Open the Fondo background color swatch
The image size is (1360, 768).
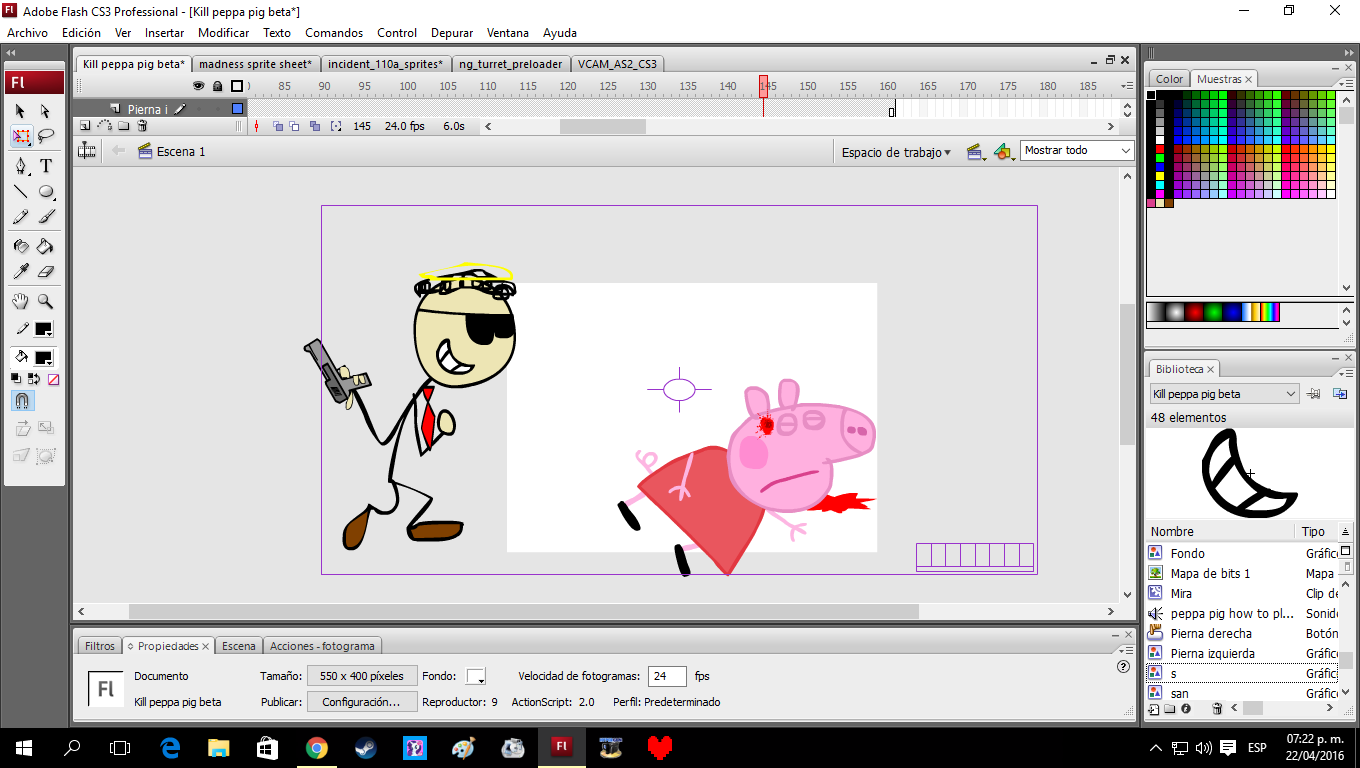click(x=477, y=677)
